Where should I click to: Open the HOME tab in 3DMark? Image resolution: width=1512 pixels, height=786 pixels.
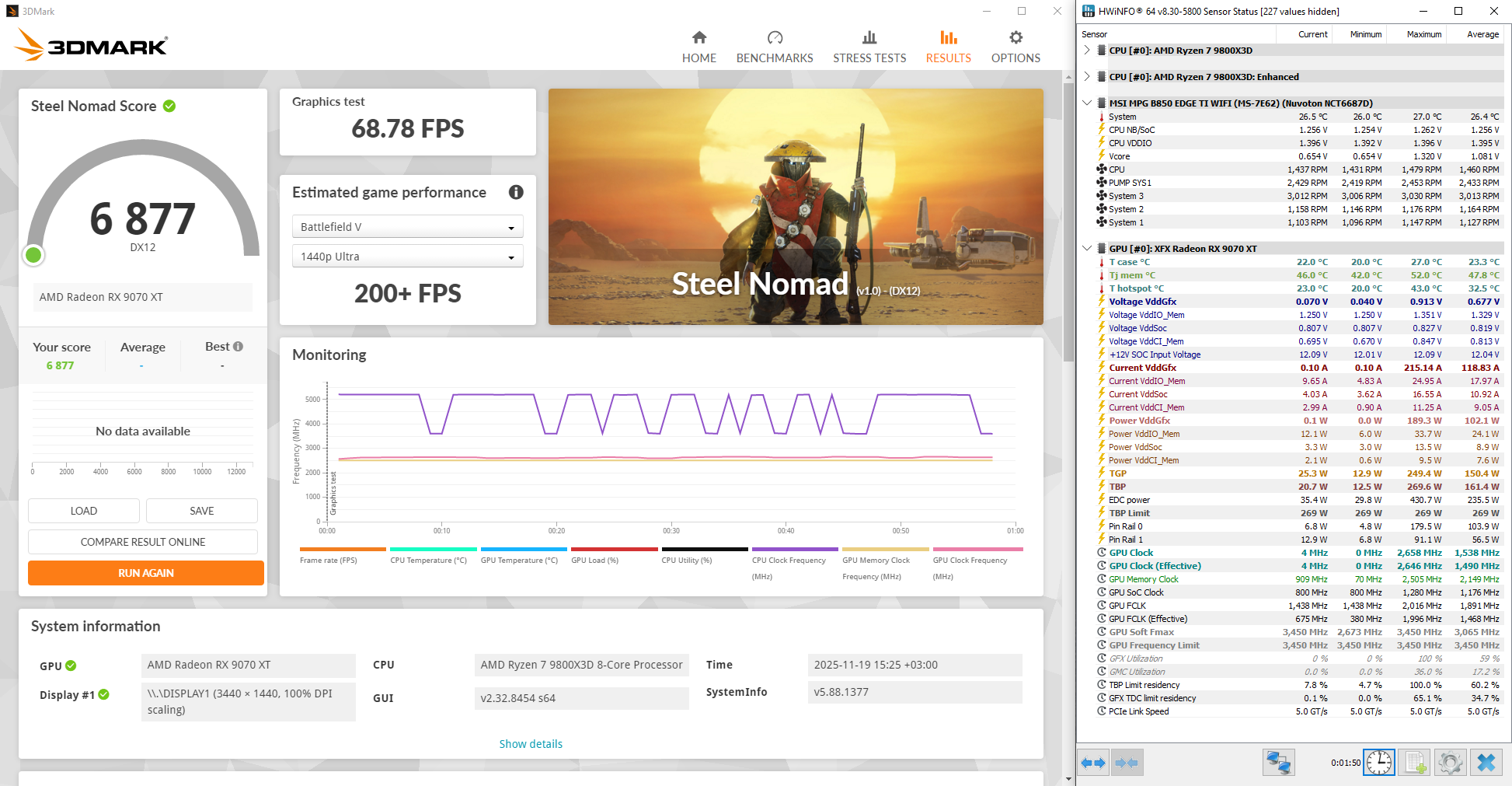click(x=699, y=47)
